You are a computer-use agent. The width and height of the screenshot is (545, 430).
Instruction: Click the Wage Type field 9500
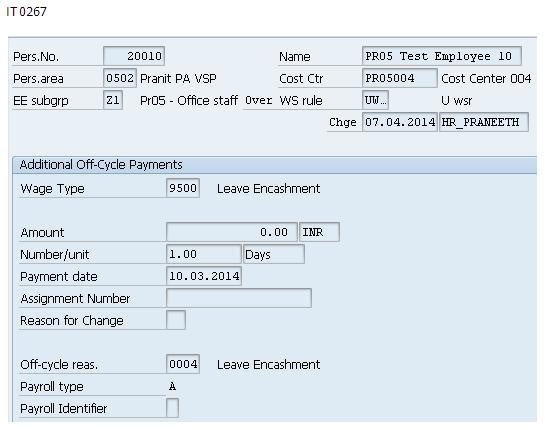[x=183, y=188]
